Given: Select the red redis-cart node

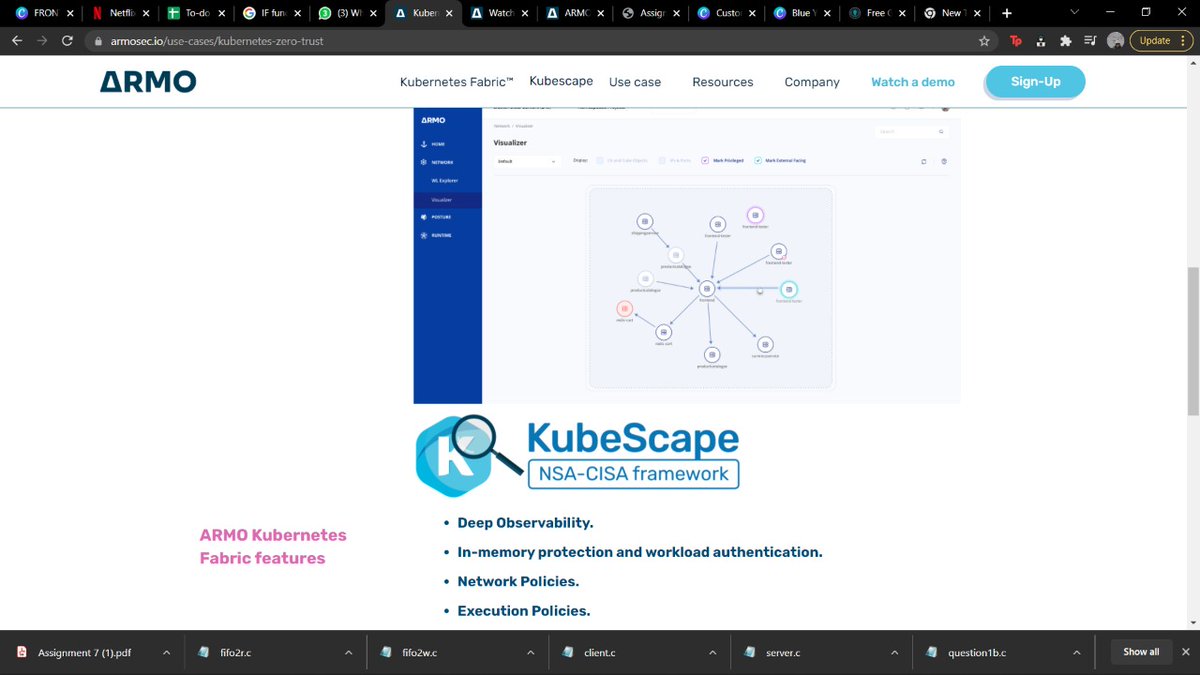Looking at the screenshot, I should pyautogui.click(x=624, y=309).
